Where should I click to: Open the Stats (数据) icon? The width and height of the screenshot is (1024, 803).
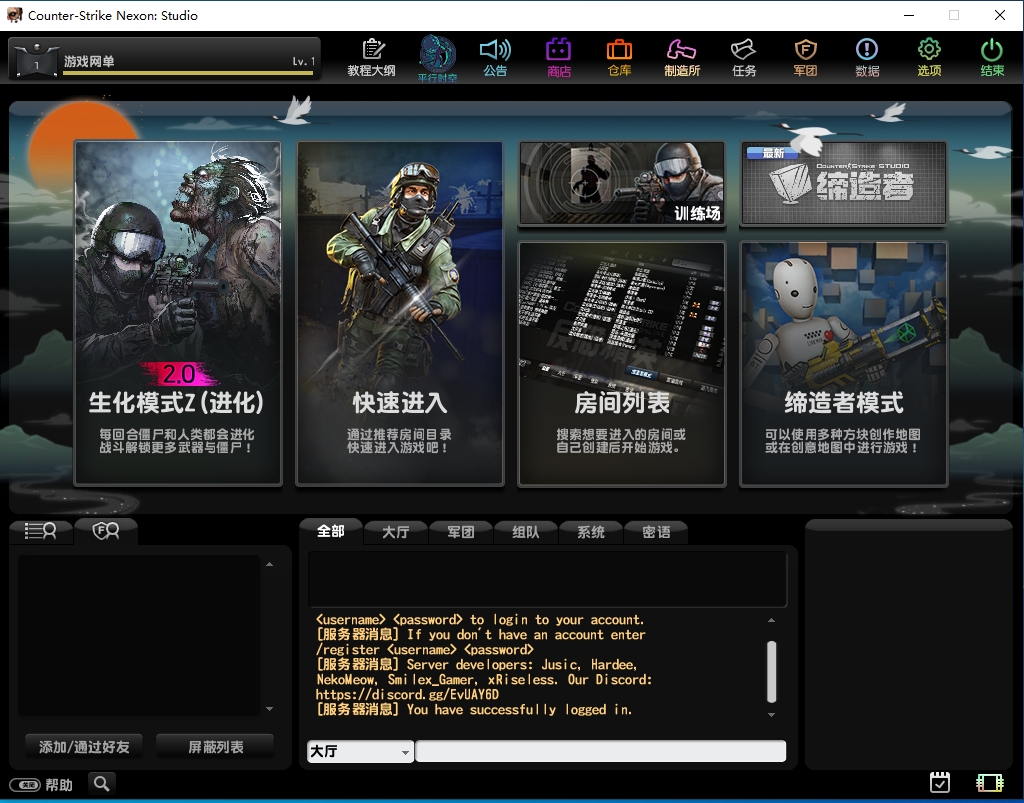click(867, 57)
